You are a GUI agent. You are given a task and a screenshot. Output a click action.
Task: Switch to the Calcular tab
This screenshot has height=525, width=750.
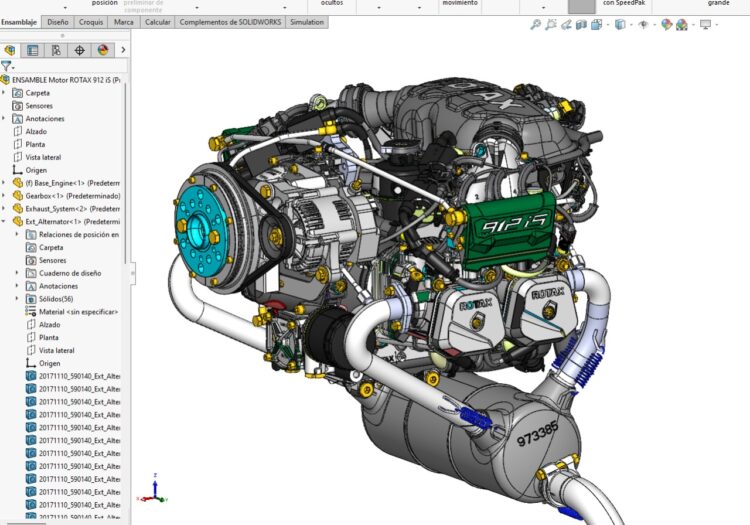(157, 22)
